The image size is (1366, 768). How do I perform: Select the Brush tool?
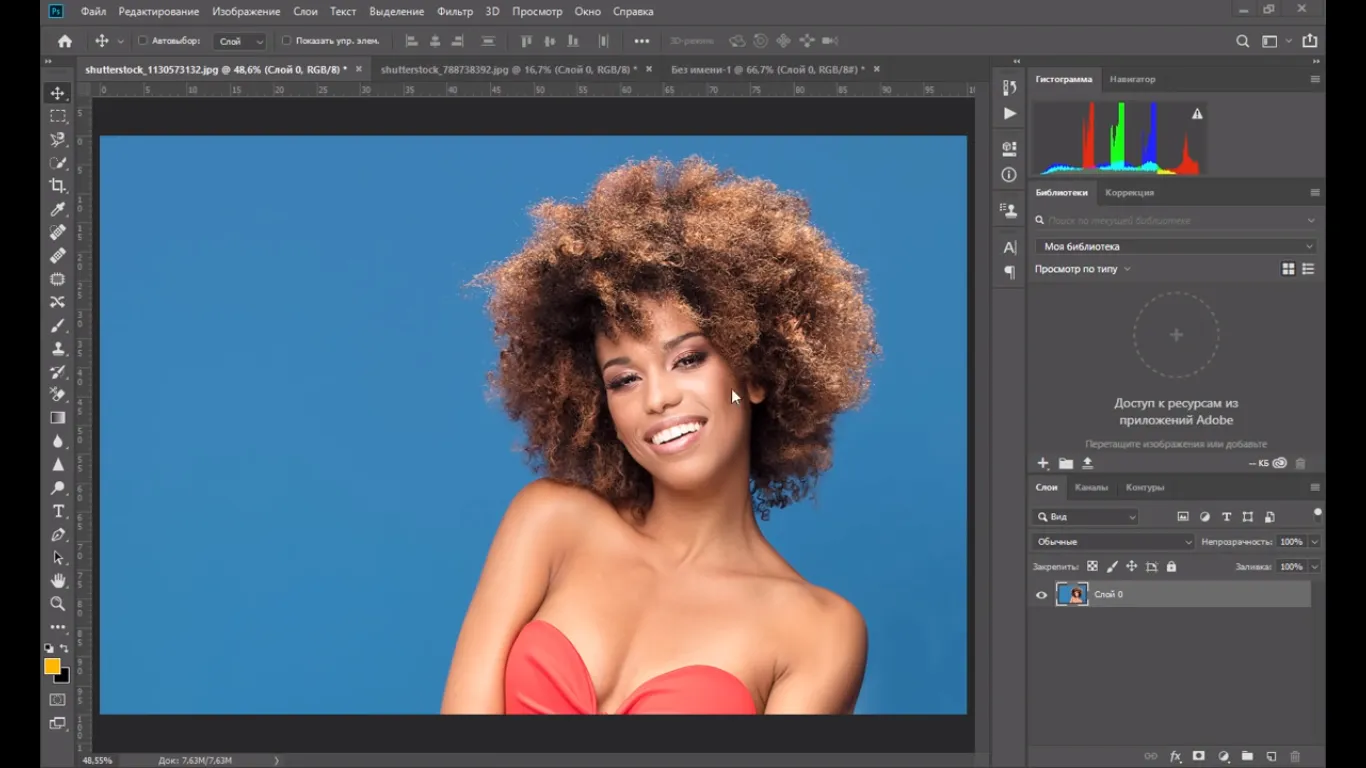click(x=58, y=325)
